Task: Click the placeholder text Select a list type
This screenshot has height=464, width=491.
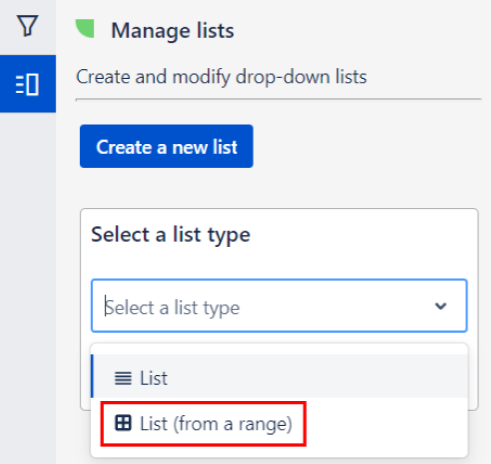Action: 172,307
